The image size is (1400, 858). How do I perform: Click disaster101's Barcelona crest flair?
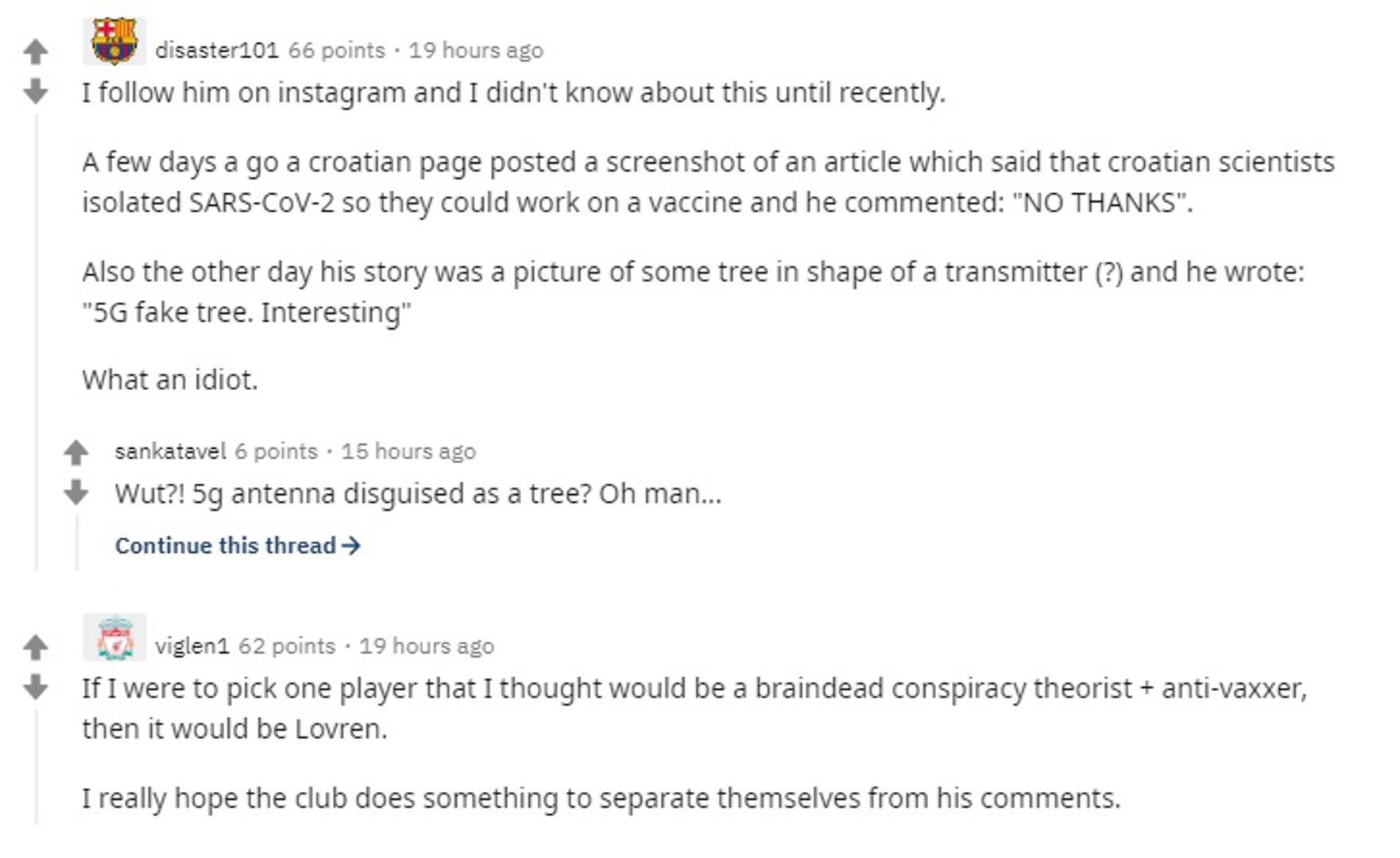[x=114, y=41]
